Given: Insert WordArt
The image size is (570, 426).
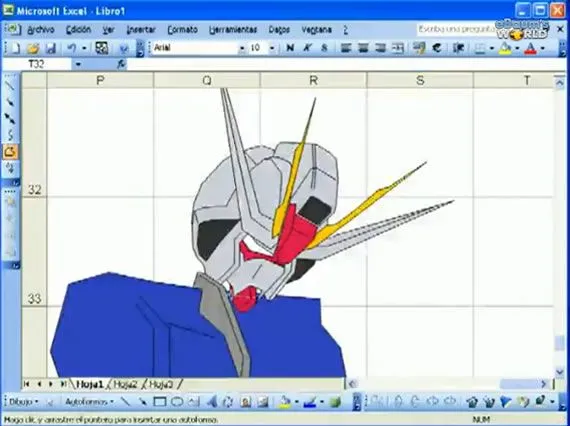Looking at the screenshot, I should (212, 402).
